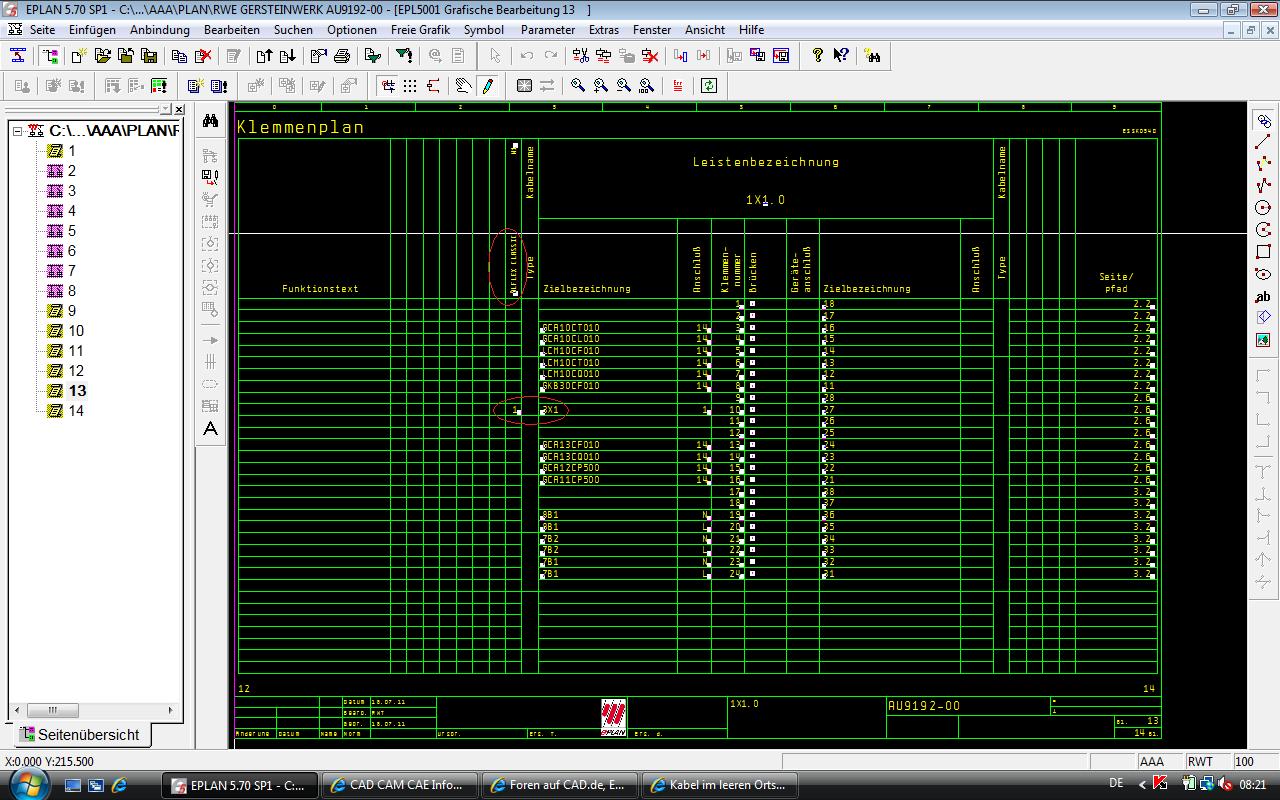Click the page up arrow icon

pos(264,56)
